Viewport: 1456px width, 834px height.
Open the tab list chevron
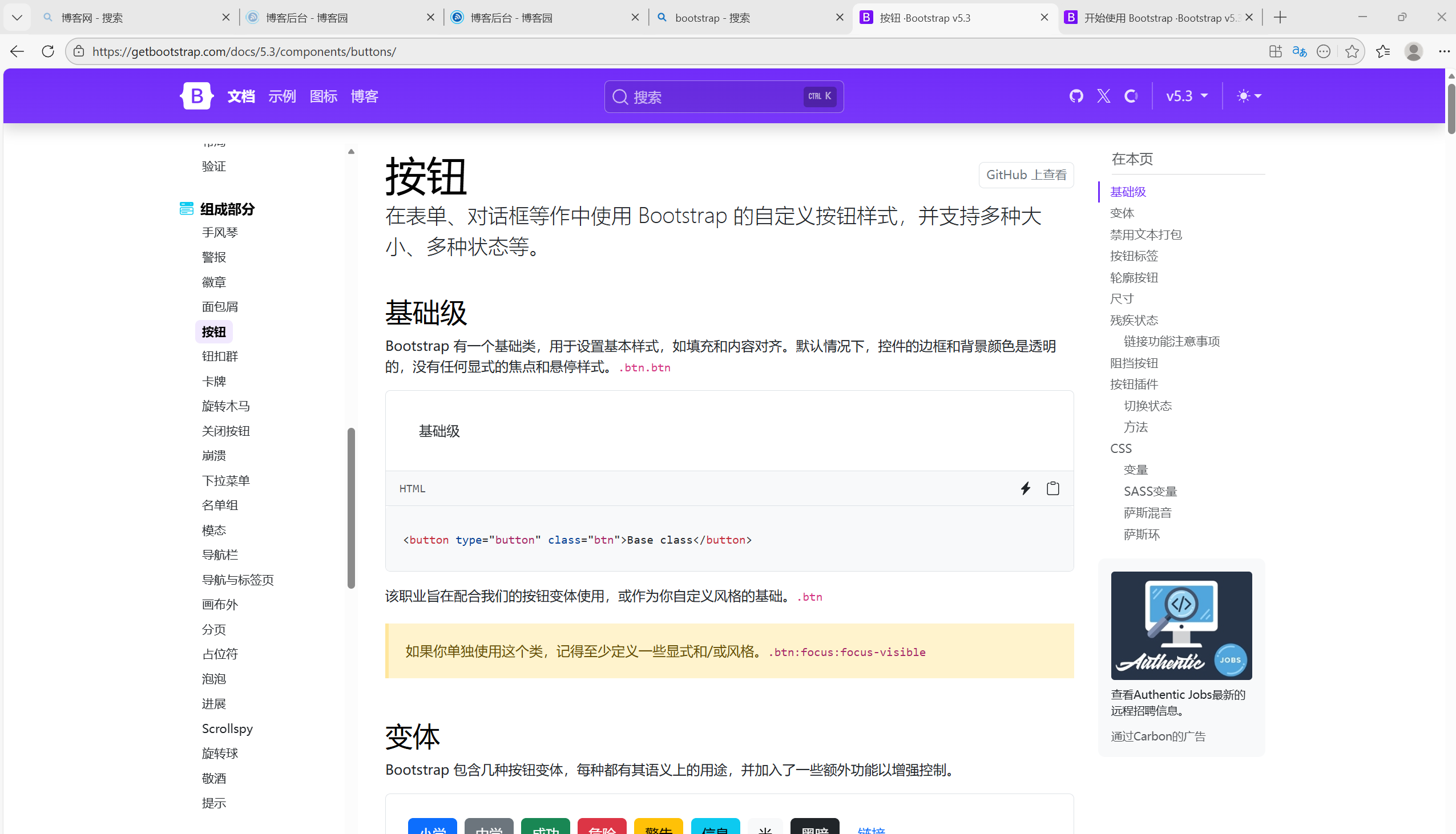[x=17, y=17]
